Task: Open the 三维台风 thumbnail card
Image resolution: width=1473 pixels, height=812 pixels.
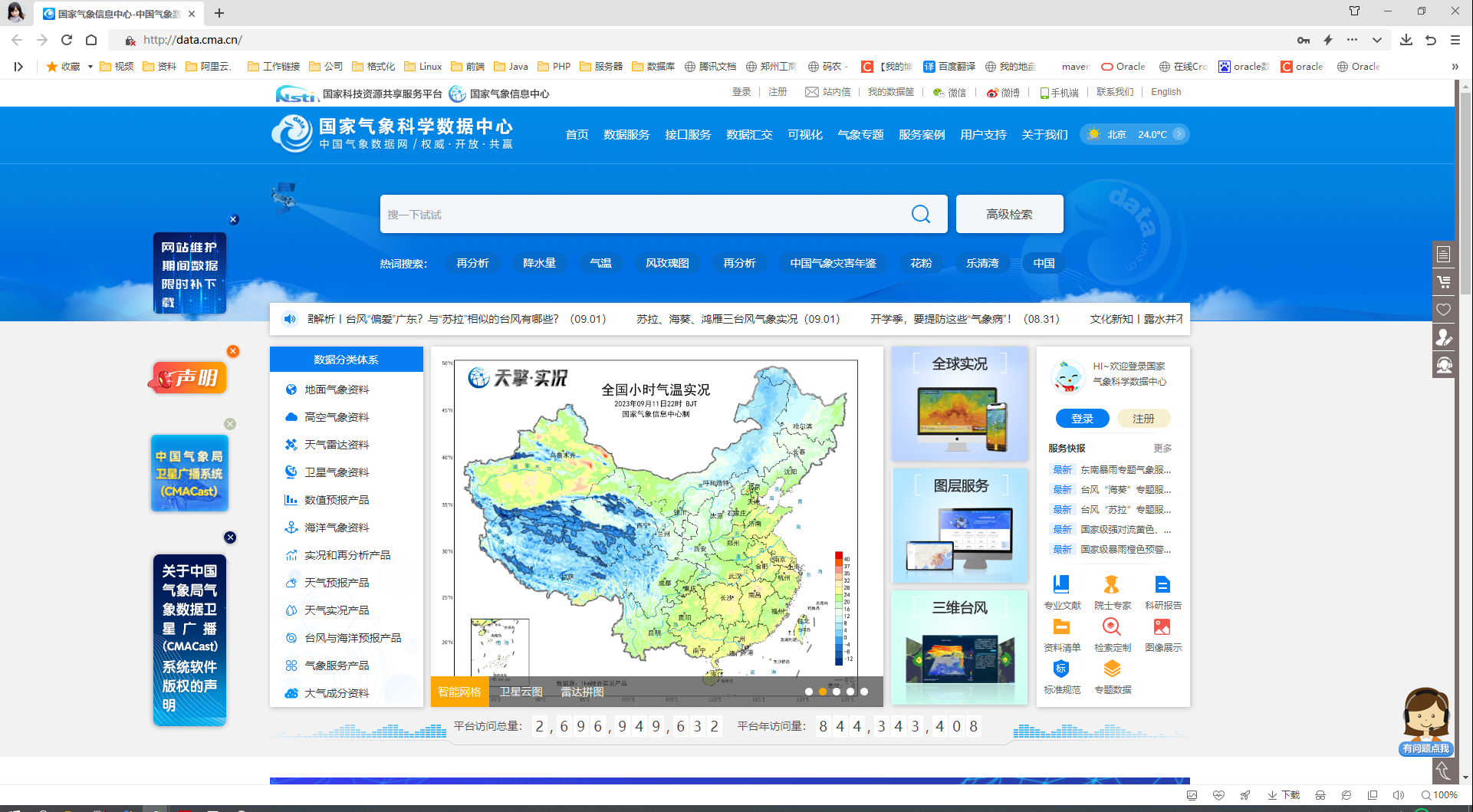Action: pyautogui.click(x=959, y=648)
